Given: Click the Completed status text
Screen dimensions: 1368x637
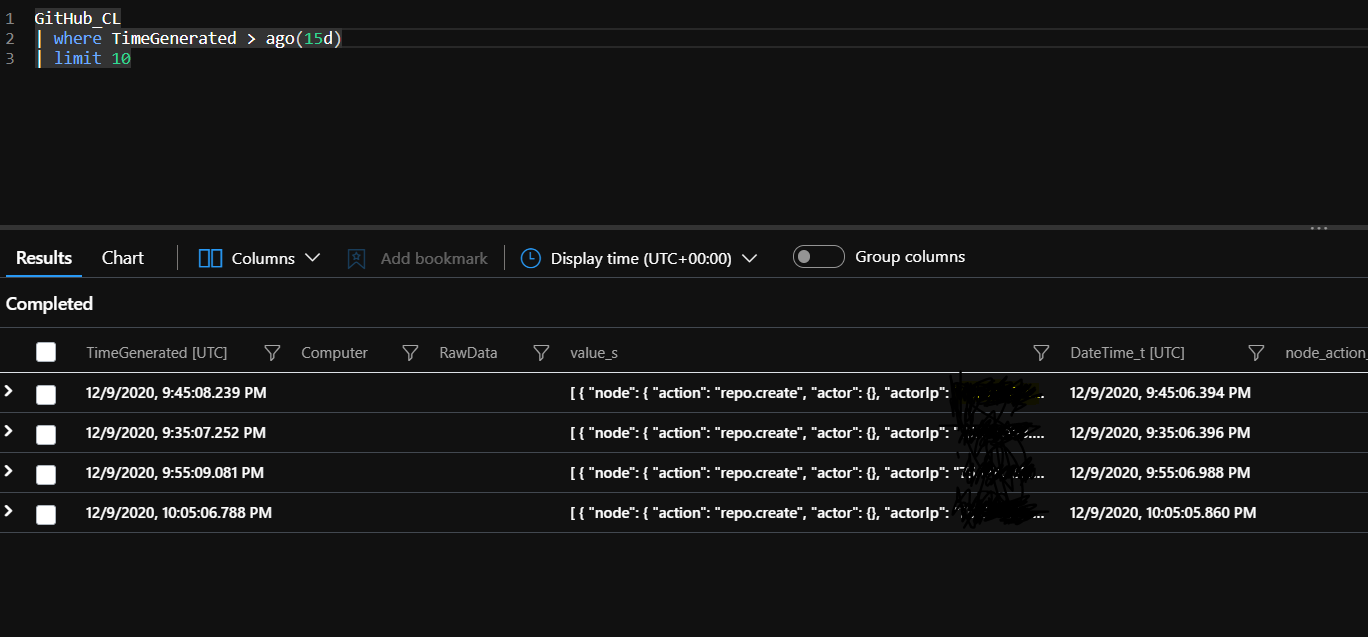Looking at the screenshot, I should [50, 304].
